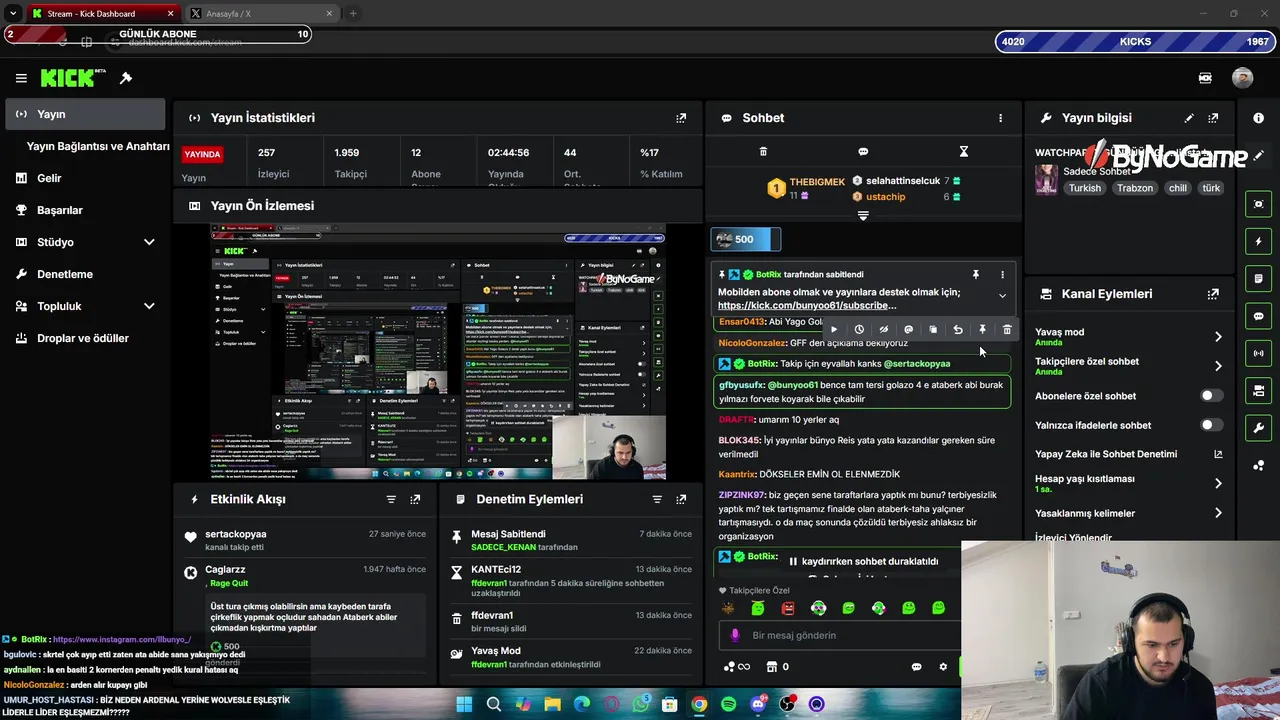
Task: Expand the pinned message with its chevron
Action: [1002, 296]
